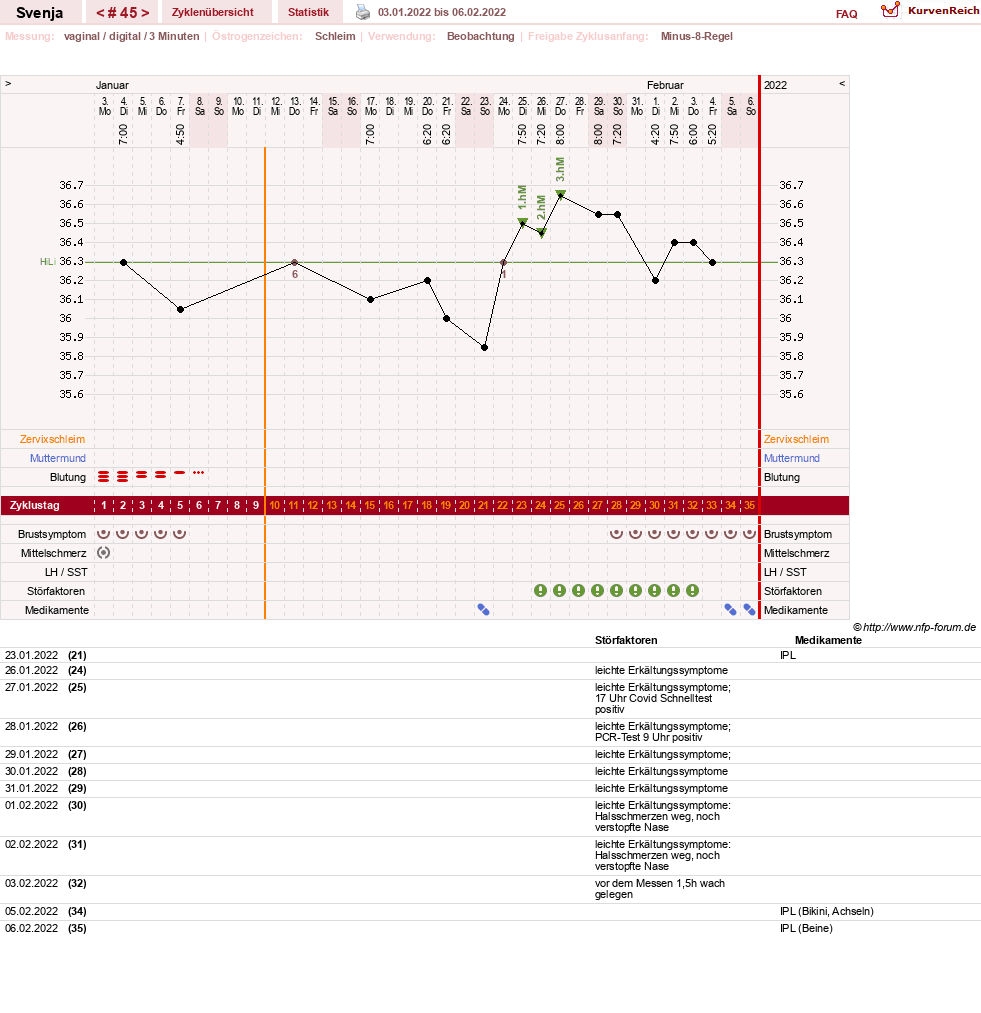Click the Beobachtung setting value
This screenshot has width=981, height=1013.
point(481,36)
